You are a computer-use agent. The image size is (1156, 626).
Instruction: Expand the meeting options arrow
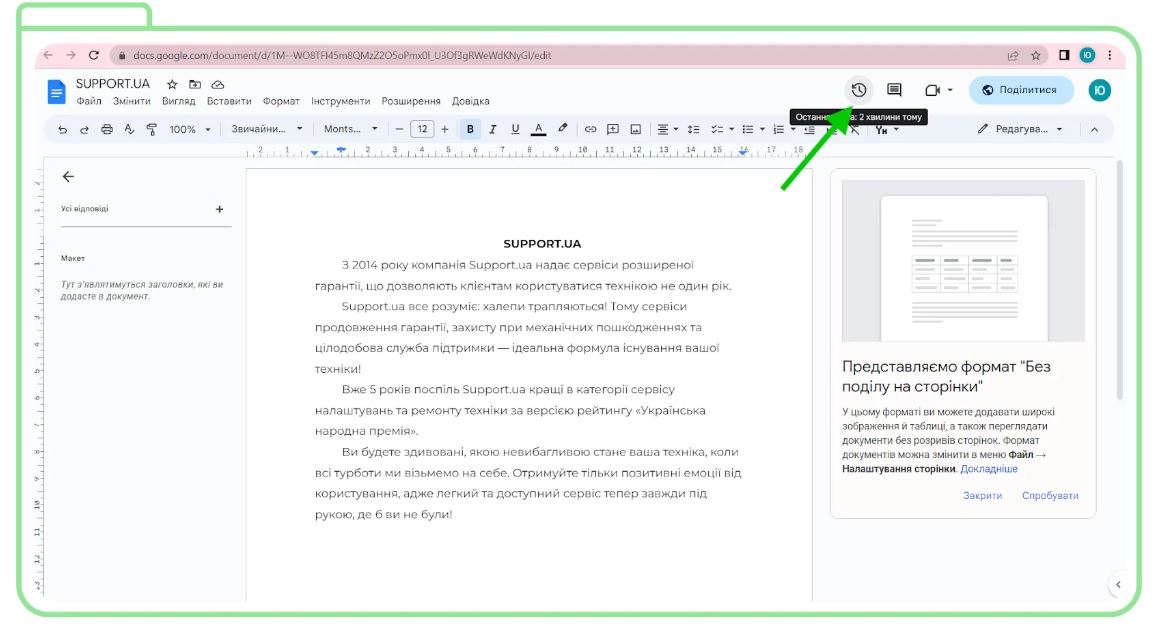tap(950, 90)
